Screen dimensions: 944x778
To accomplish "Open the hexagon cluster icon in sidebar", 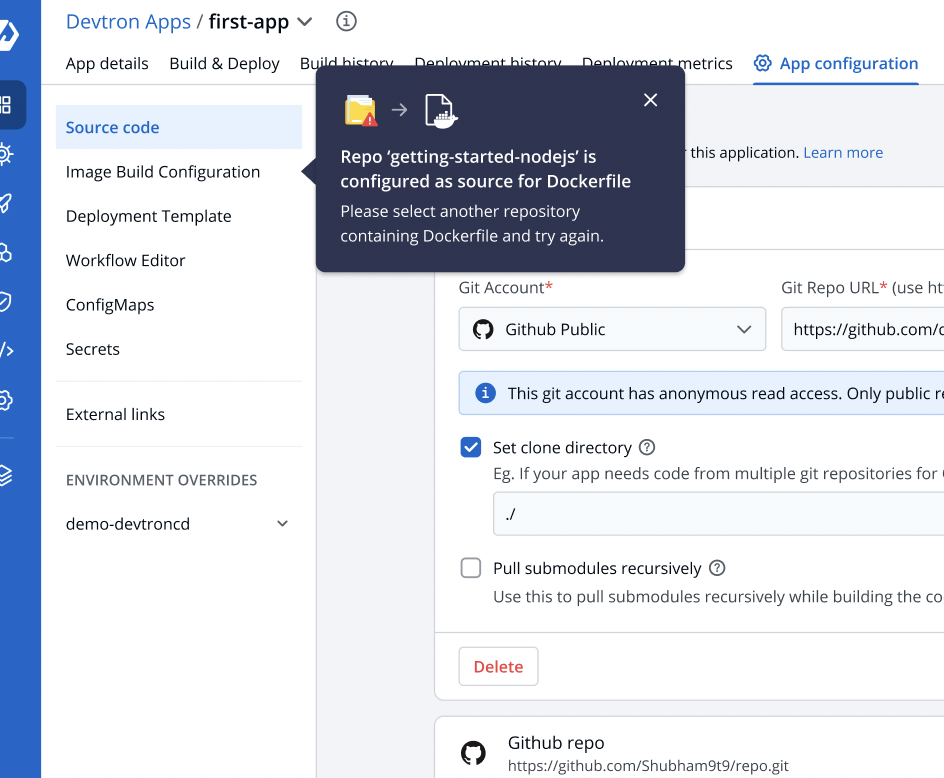I will (5, 252).
